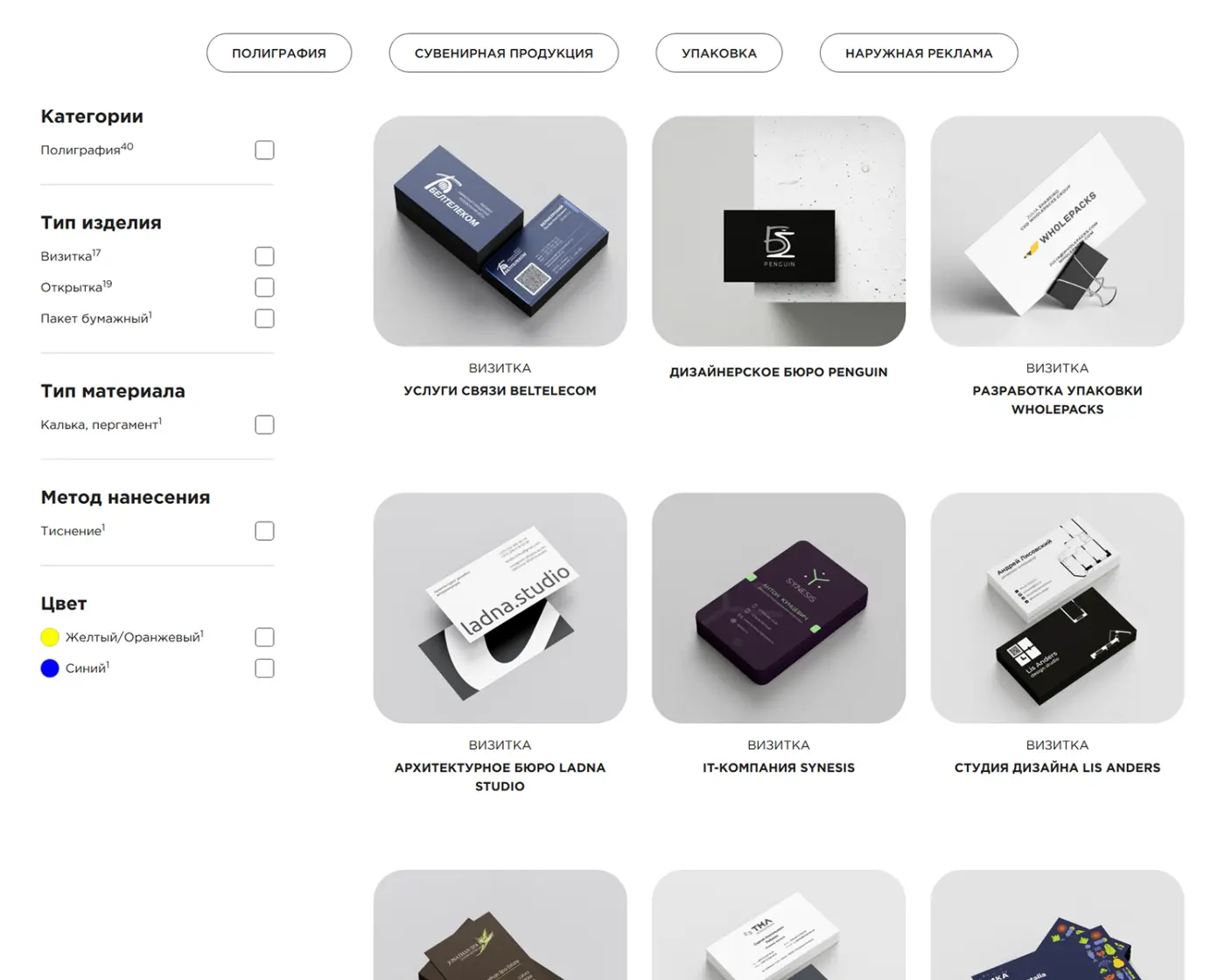Screen dimensions: 1225x980
Task: View the Wholepacks business card image
Action: 1057,231
